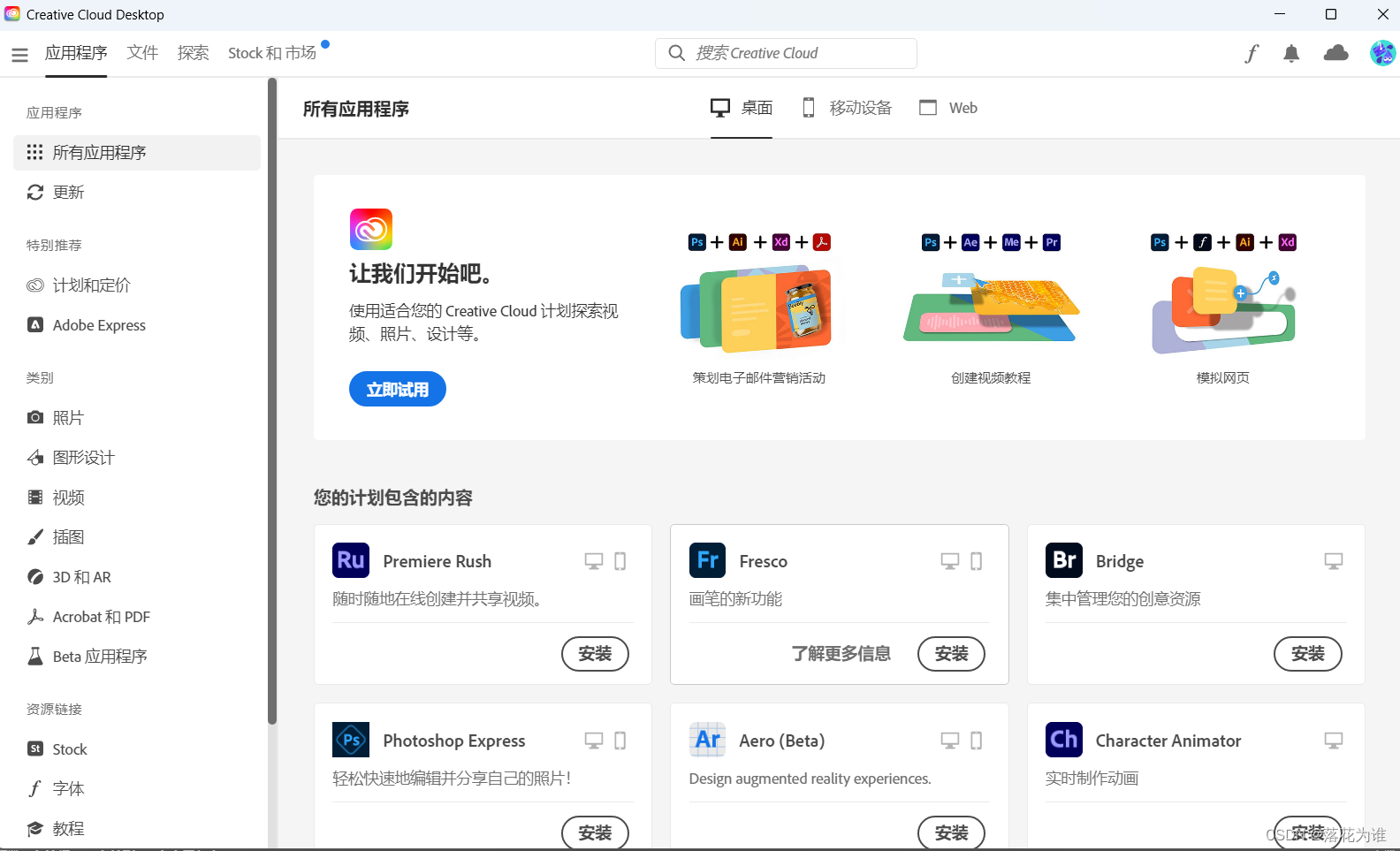
Task: Select the 图形设计 category
Action: click(137, 458)
